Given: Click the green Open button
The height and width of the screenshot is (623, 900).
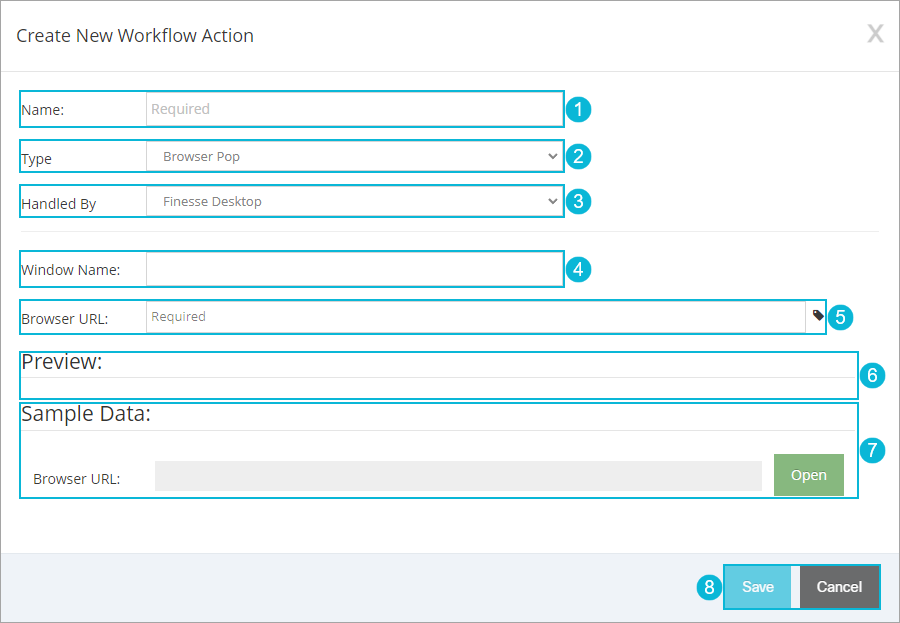Looking at the screenshot, I should click(809, 475).
